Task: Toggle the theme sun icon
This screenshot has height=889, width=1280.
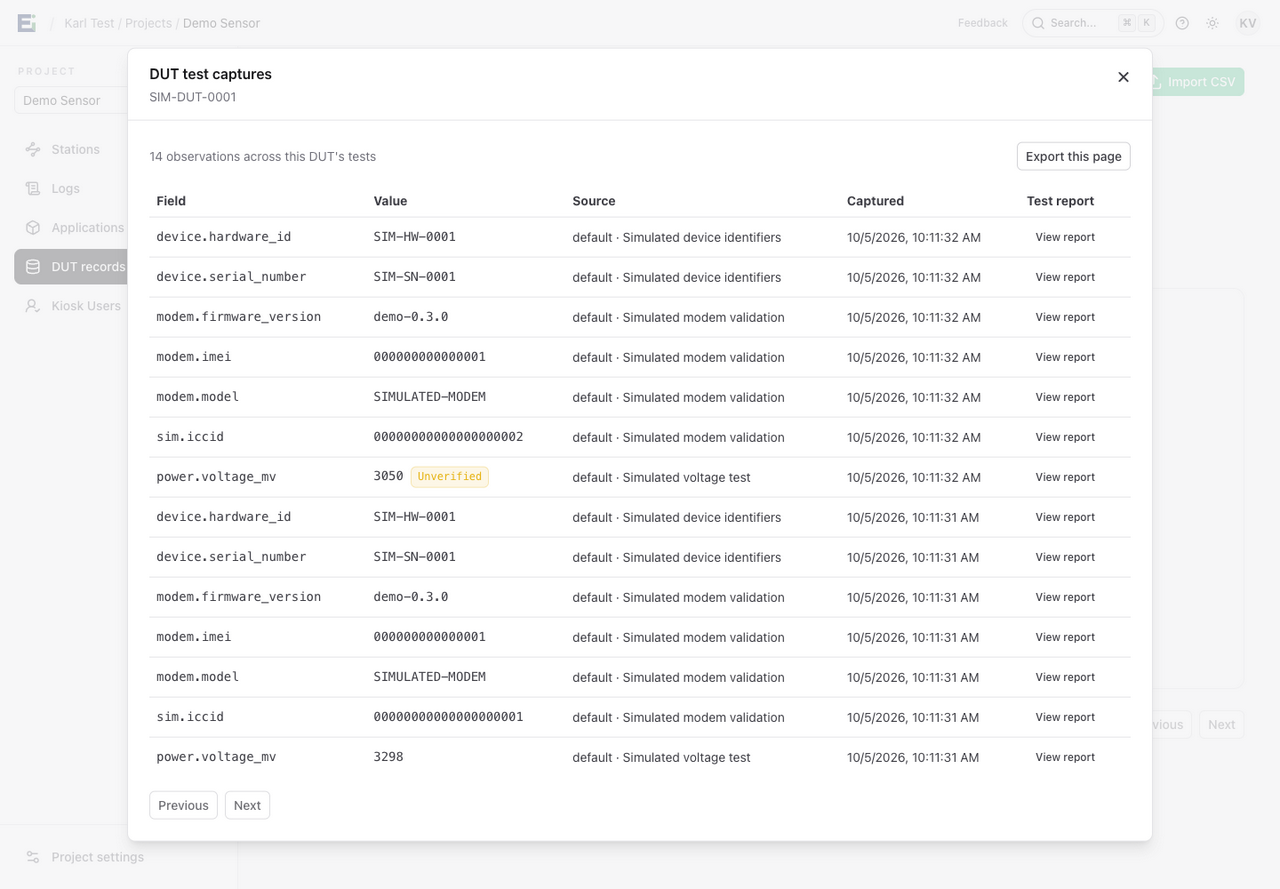Action: point(1212,23)
